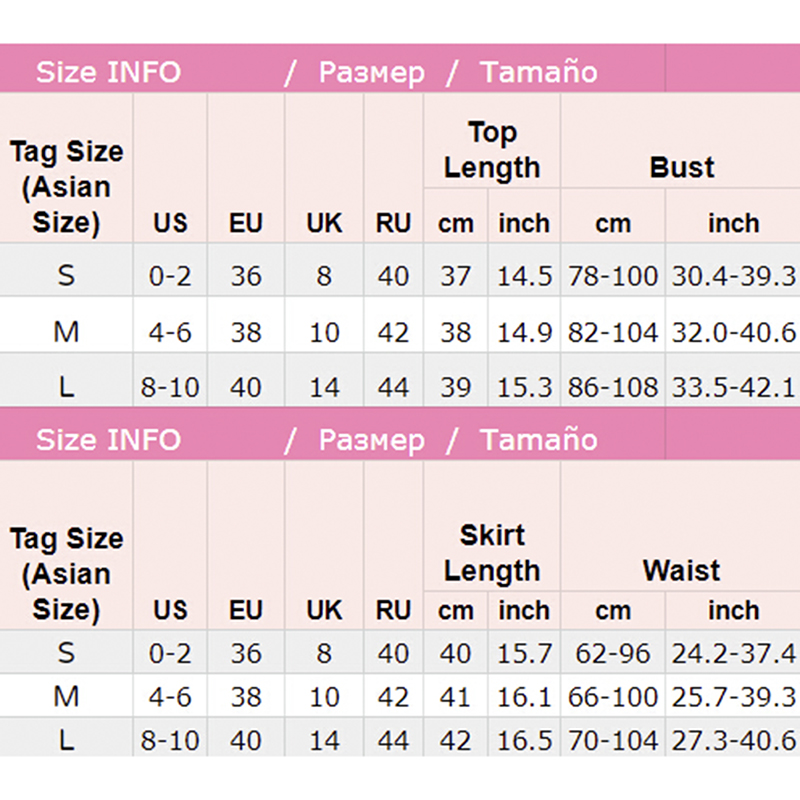Click the Bust column header

click(x=681, y=167)
